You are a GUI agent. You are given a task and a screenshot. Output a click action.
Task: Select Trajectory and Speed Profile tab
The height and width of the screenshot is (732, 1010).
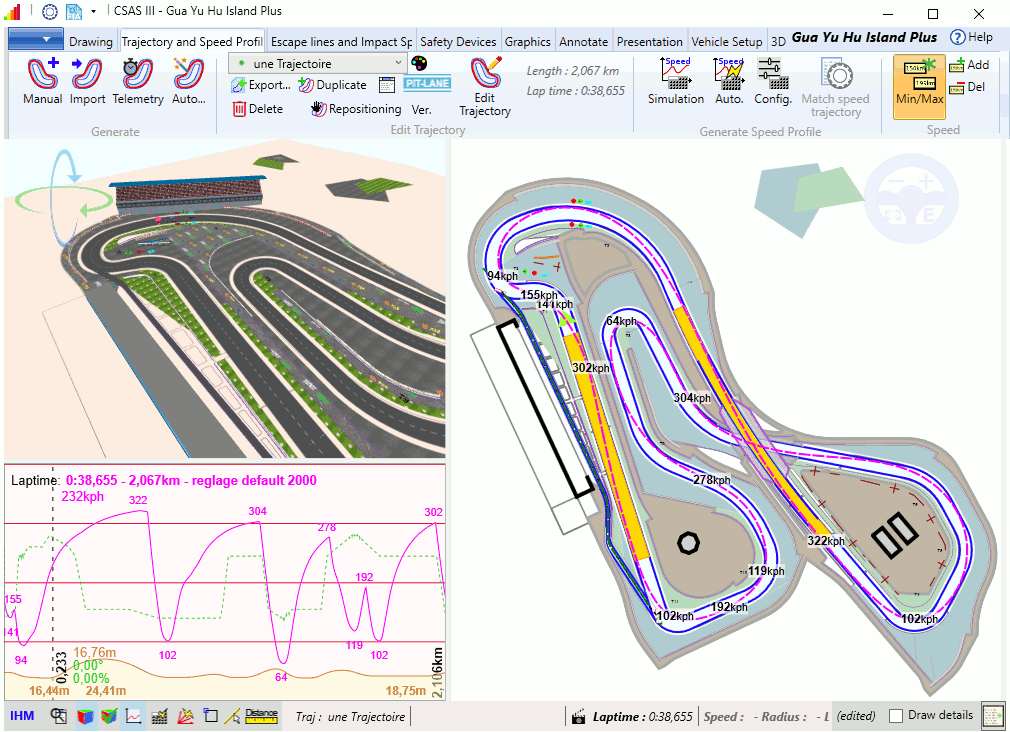[x=192, y=42]
